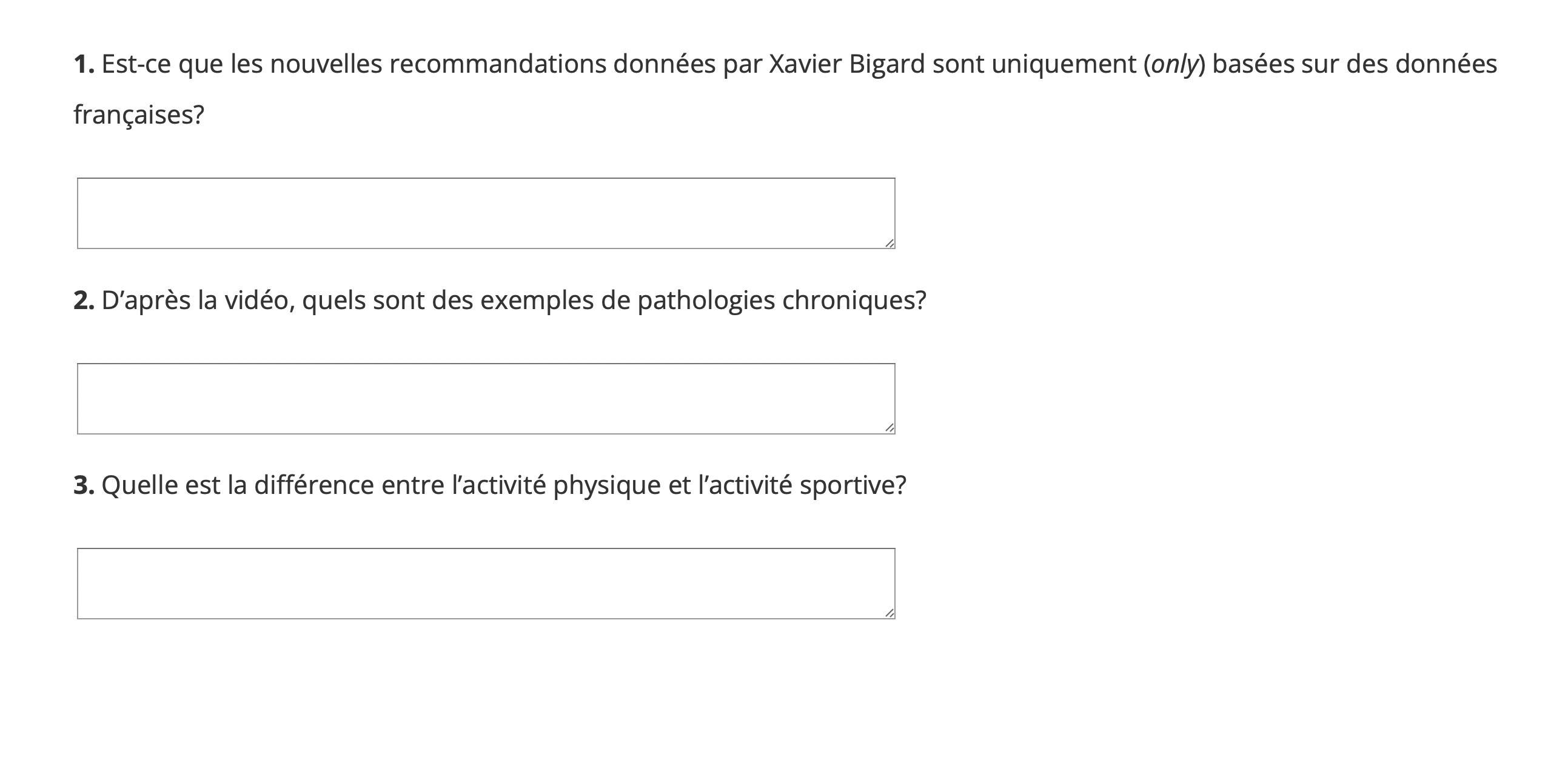
Task: Click the word "différence" in question 3
Action: click(314, 485)
